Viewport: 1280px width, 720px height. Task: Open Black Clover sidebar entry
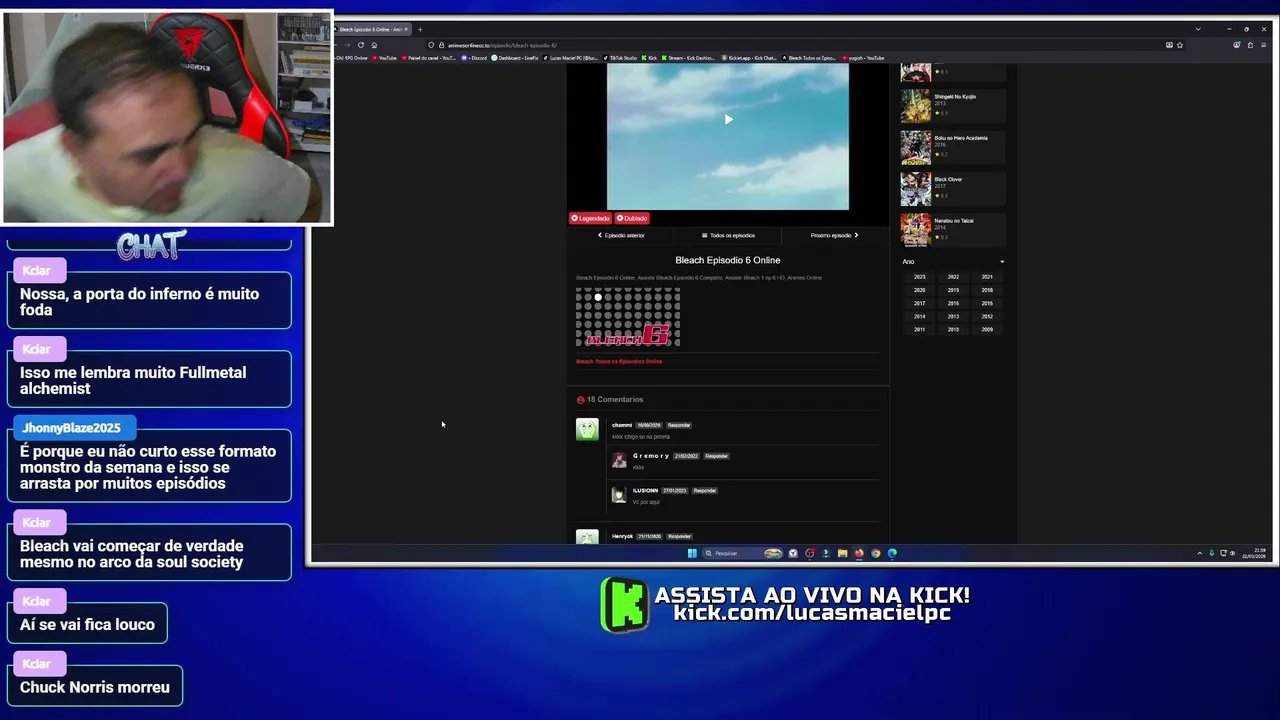pyautogui.click(x=953, y=189)
